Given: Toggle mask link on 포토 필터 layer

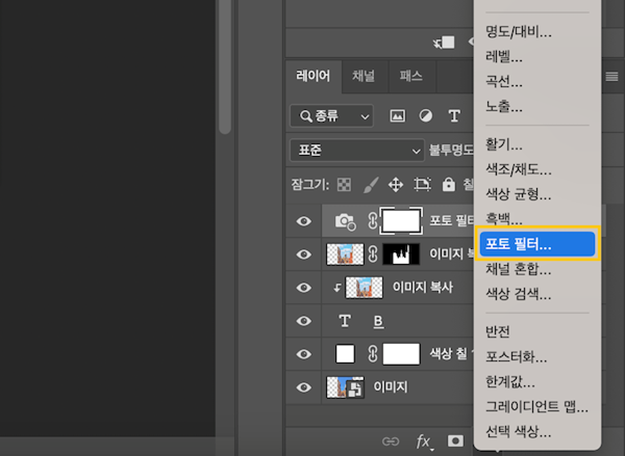Looking at the screenshot, I should point(373,221).
